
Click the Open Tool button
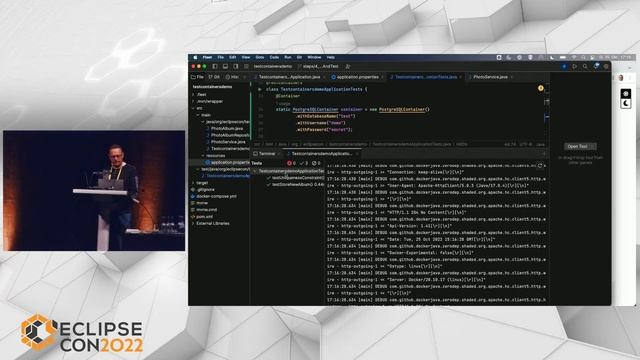[580, 147]
